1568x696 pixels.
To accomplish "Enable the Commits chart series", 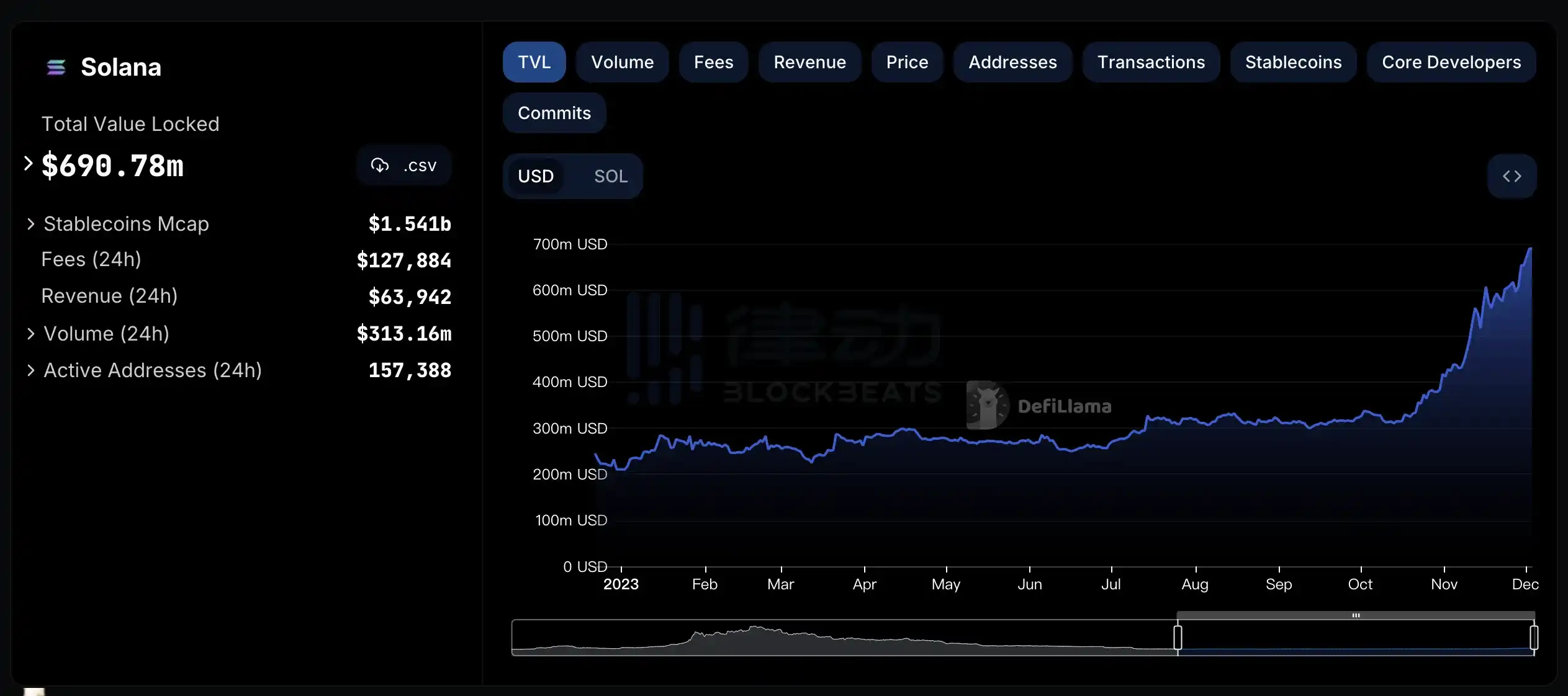I will pos(554,113).
